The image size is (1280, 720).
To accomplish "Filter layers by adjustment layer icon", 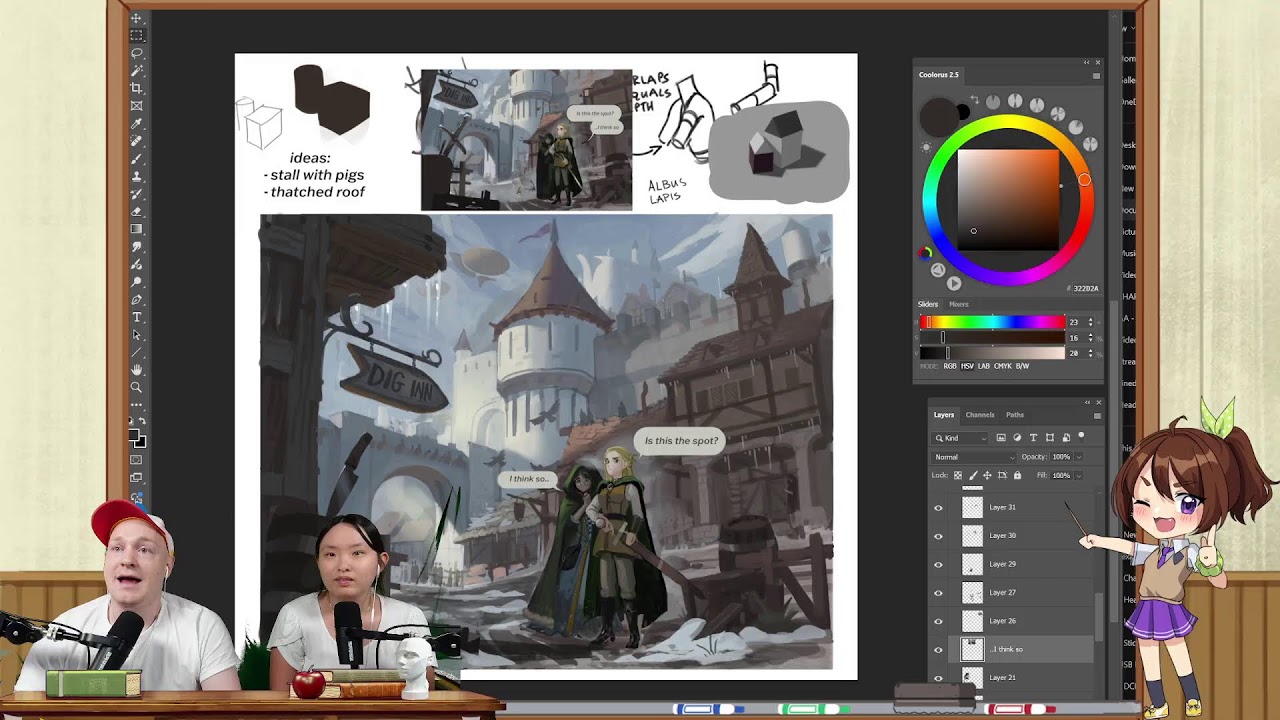I will pos(1017,437).
